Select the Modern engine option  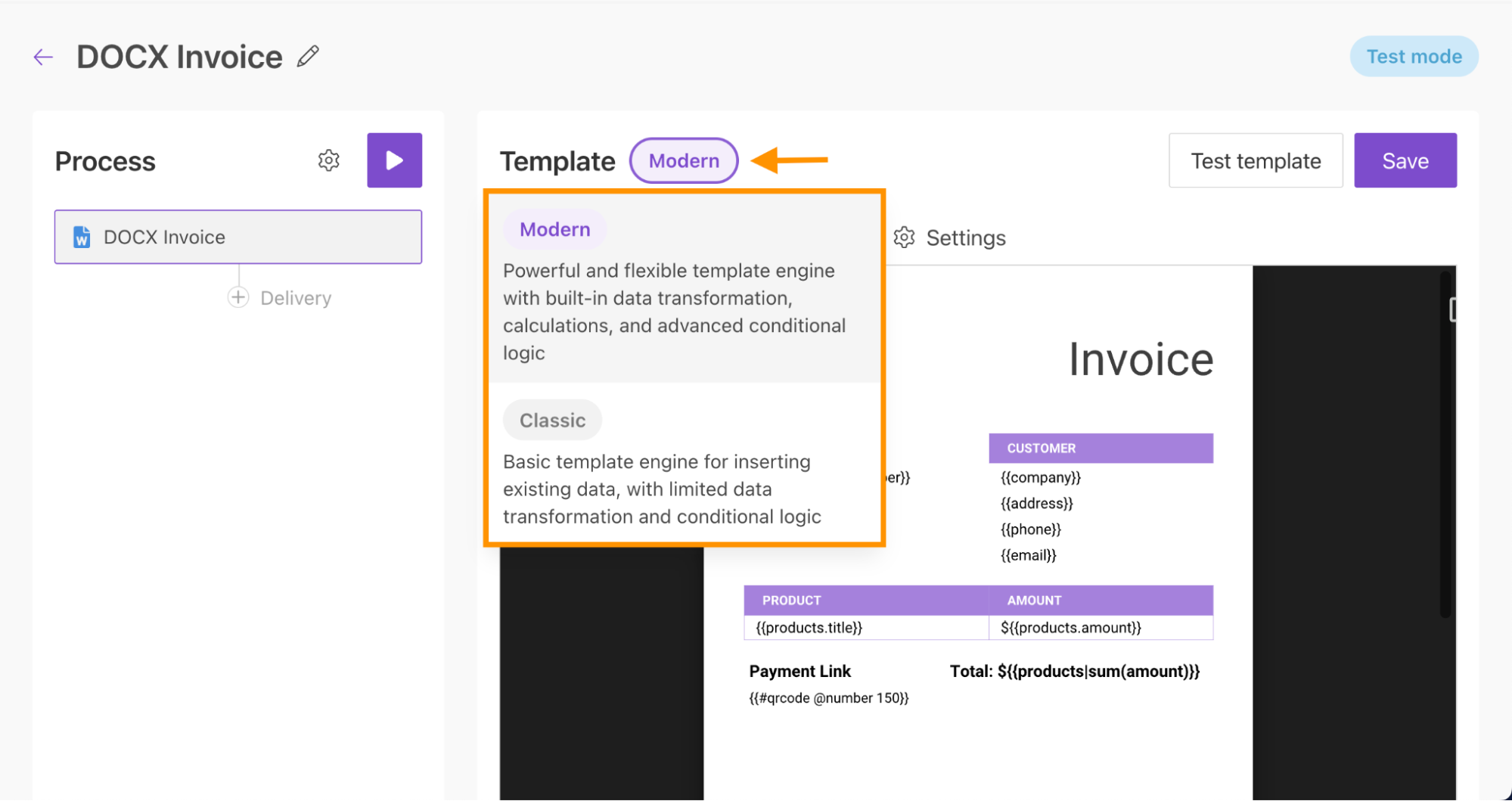coord(554,229)
